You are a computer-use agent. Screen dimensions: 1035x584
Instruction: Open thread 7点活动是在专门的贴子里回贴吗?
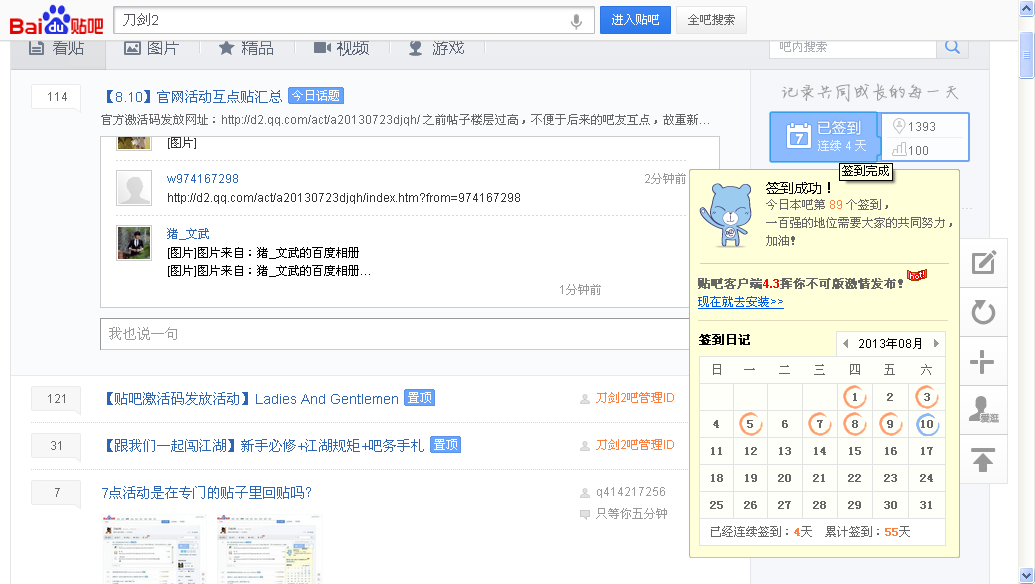pos(206,492)
